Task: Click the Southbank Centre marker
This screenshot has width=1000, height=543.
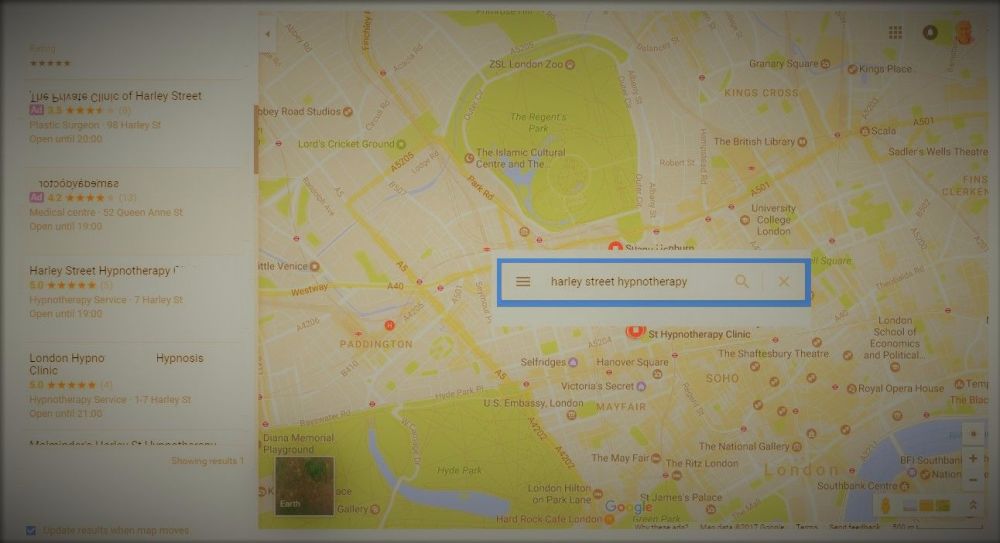Action: click(904, 486)
